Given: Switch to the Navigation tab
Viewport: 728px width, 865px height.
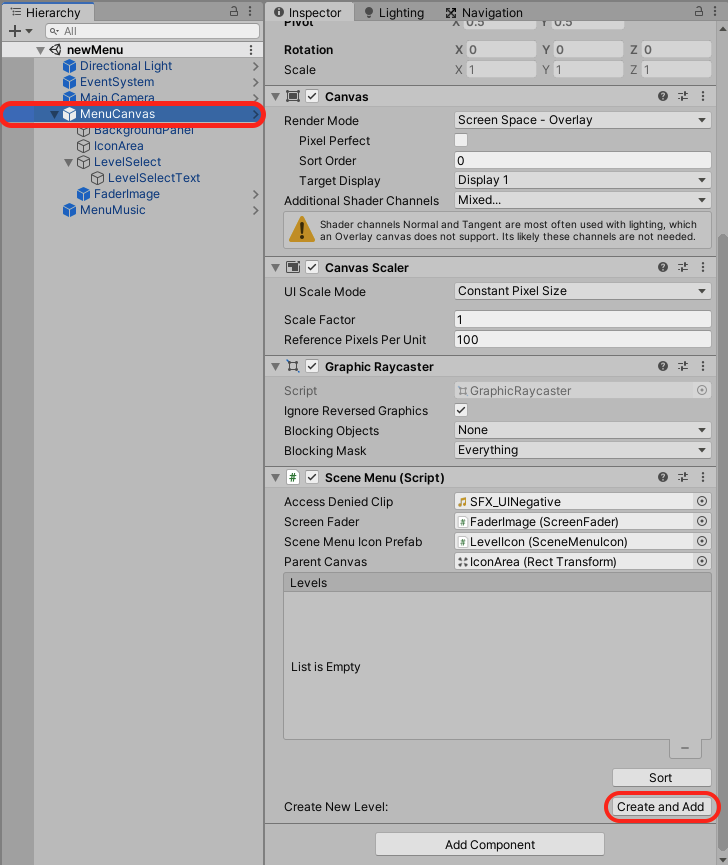Looking at the screenshot, I should pos(484,13).
